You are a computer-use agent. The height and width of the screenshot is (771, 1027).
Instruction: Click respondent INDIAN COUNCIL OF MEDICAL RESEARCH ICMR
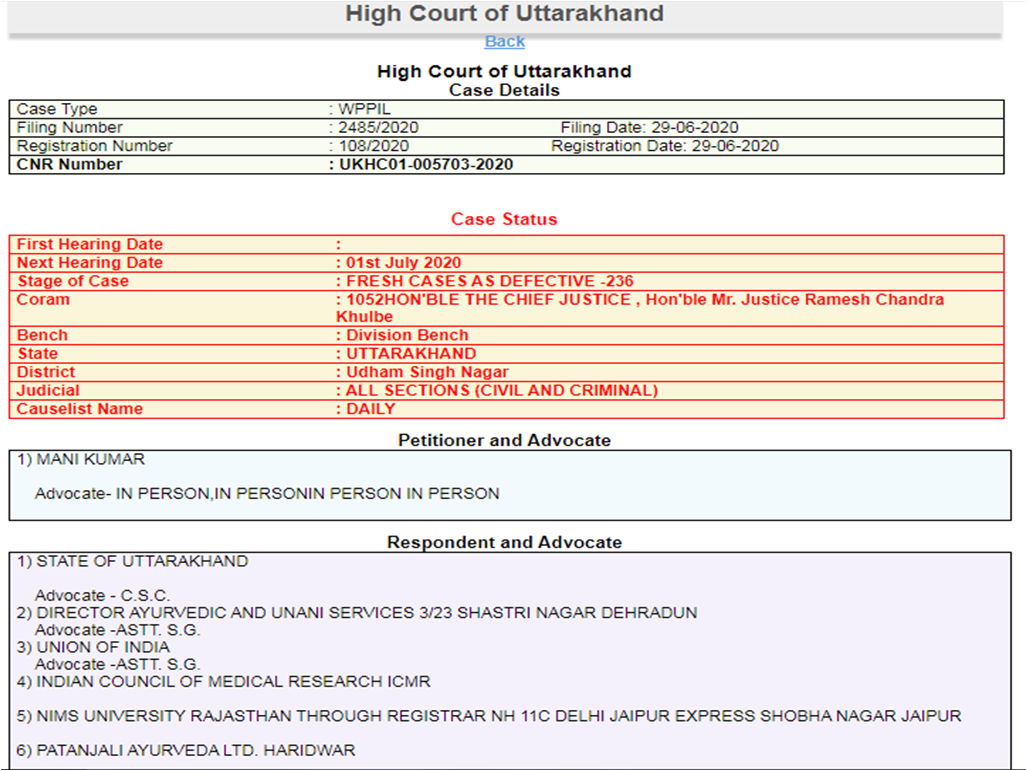pyautogui.click(x=233, y=682)
